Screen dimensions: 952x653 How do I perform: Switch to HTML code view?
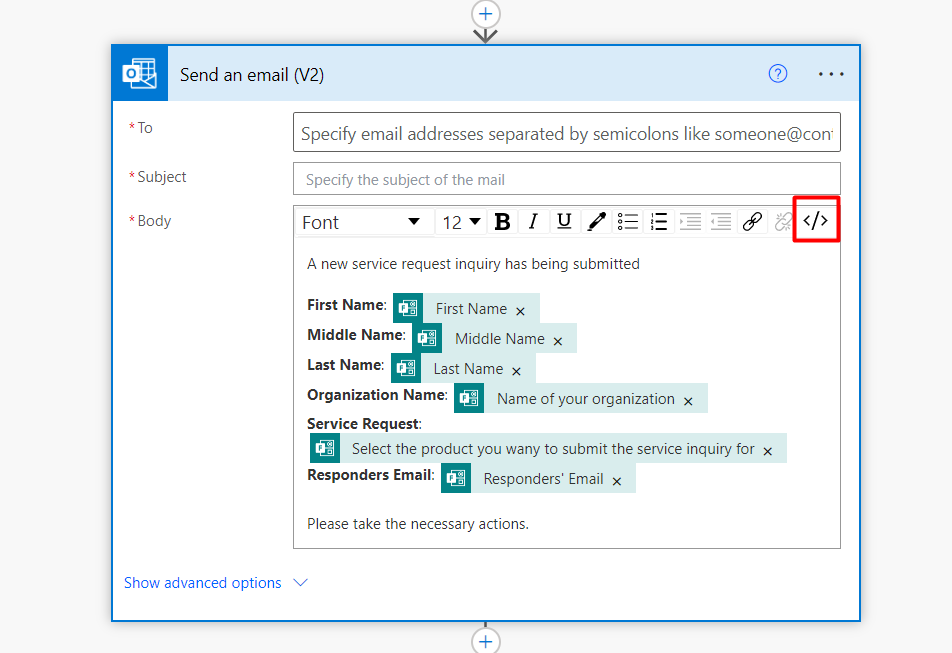click(x=816, y=221)
